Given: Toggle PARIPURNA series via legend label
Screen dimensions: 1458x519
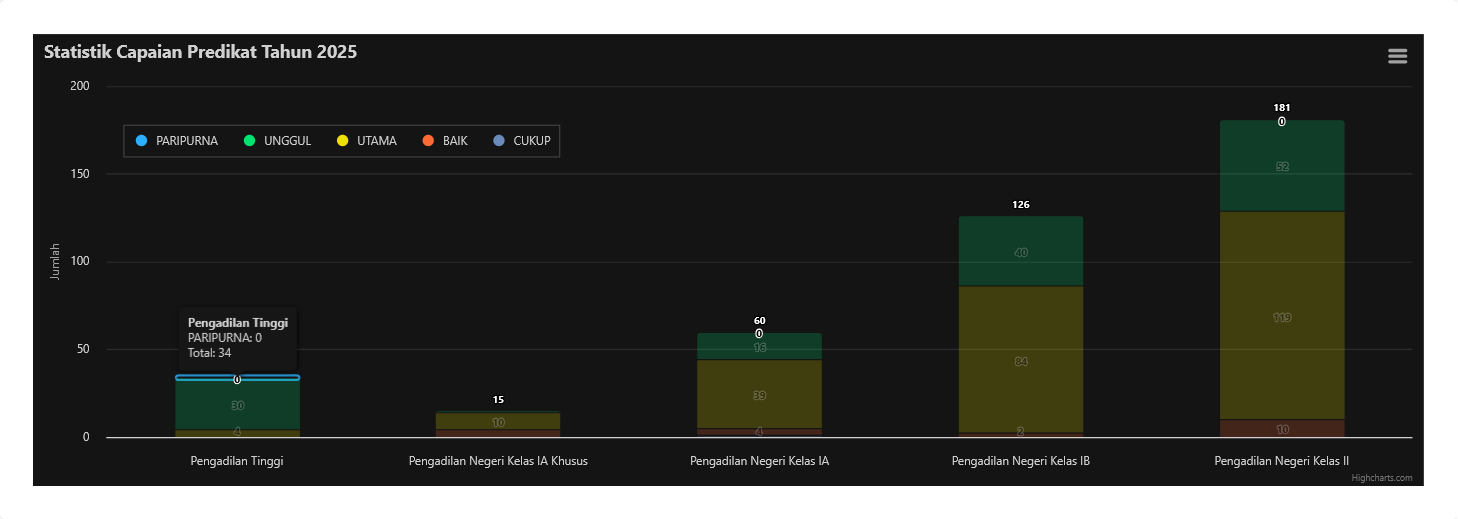Looking at the screenshot, I should [186, 141].
